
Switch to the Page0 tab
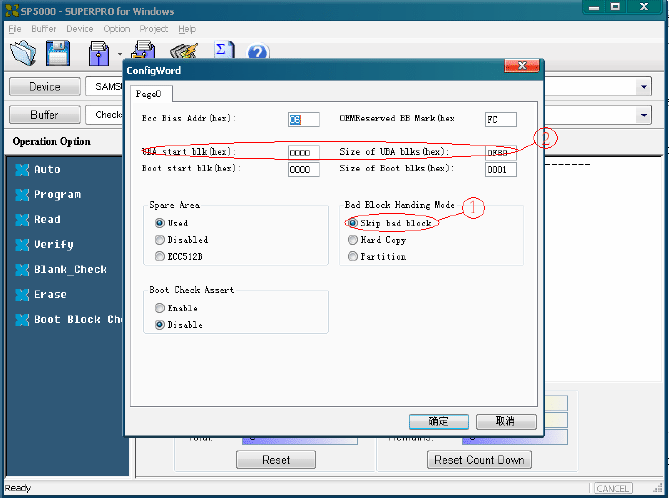click(x=149, y=94)
